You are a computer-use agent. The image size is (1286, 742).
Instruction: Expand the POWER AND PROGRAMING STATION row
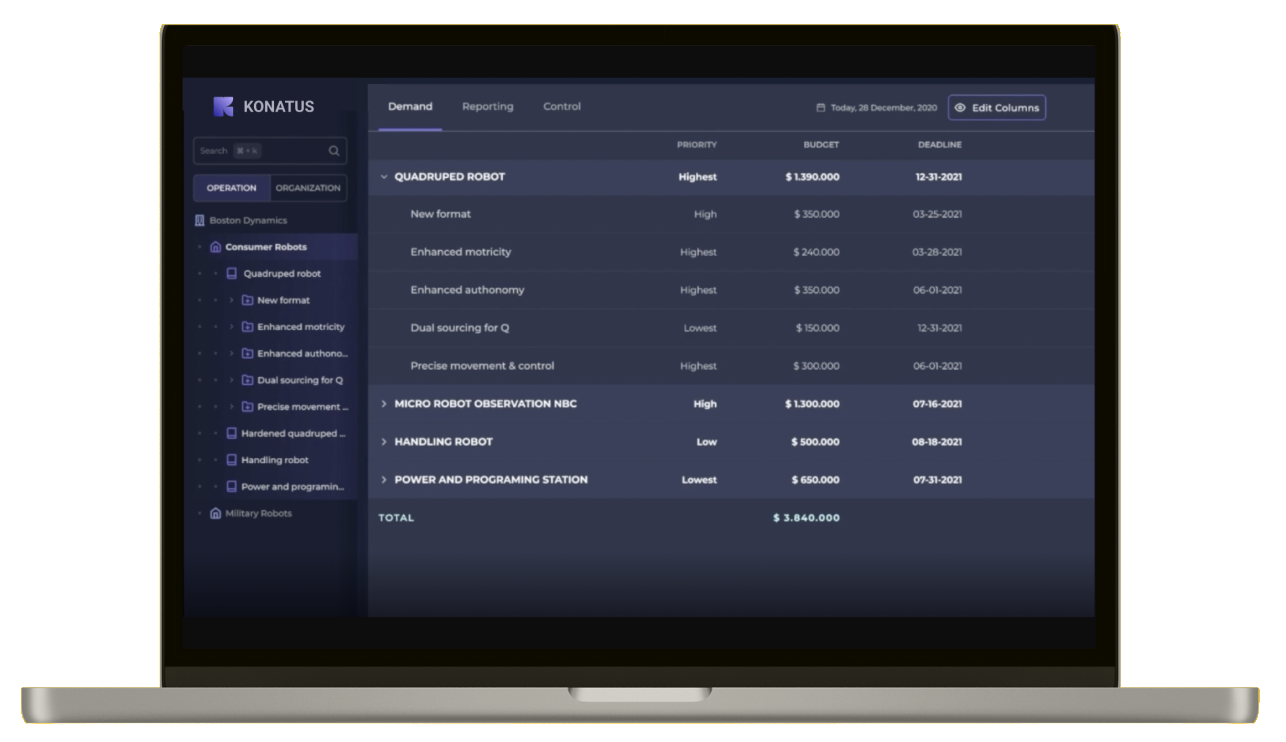pos(383,480)
